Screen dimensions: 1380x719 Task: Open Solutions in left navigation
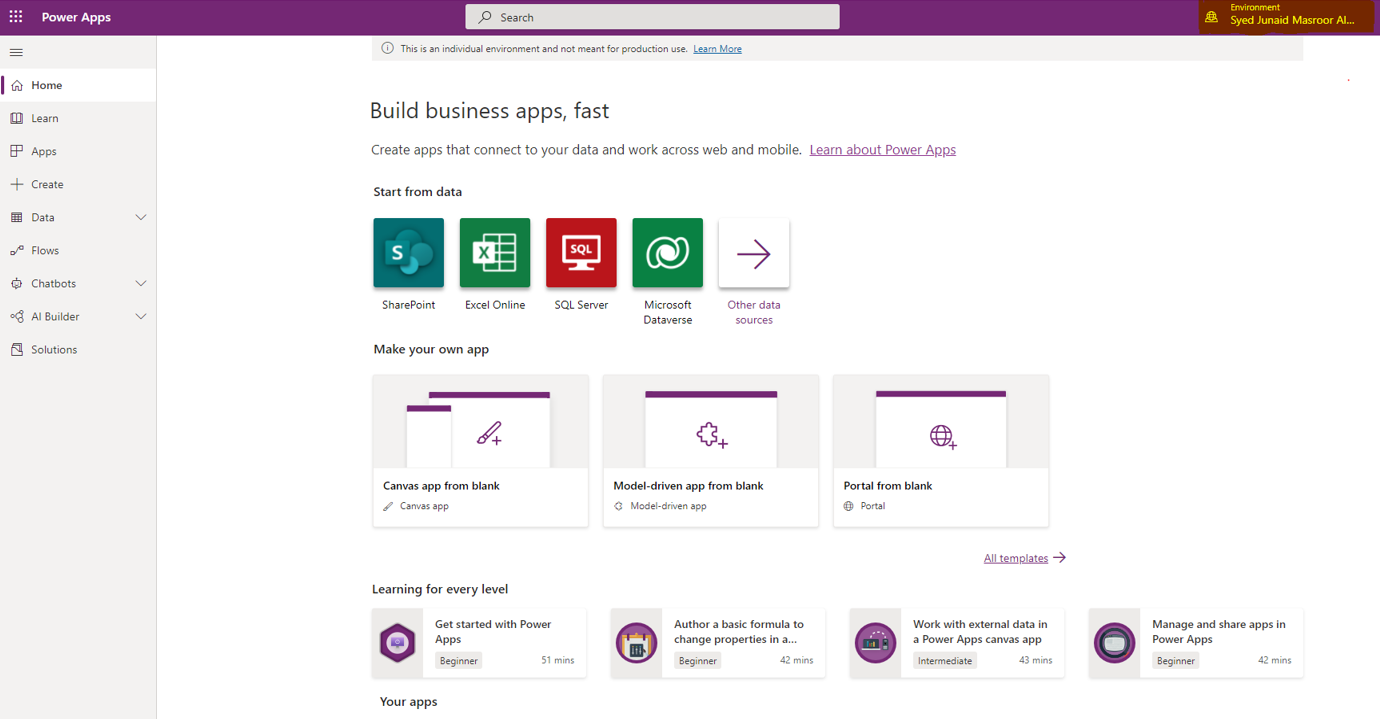click(54, 350)
